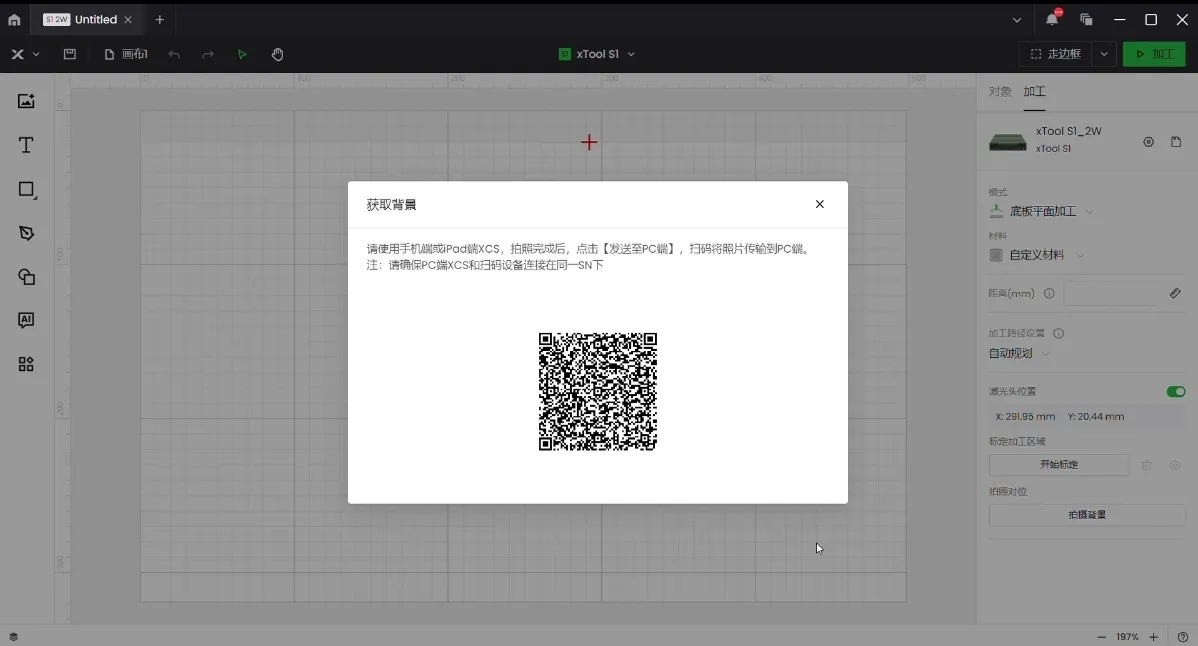Start processing with green 加工 button

pos(1154,54)
